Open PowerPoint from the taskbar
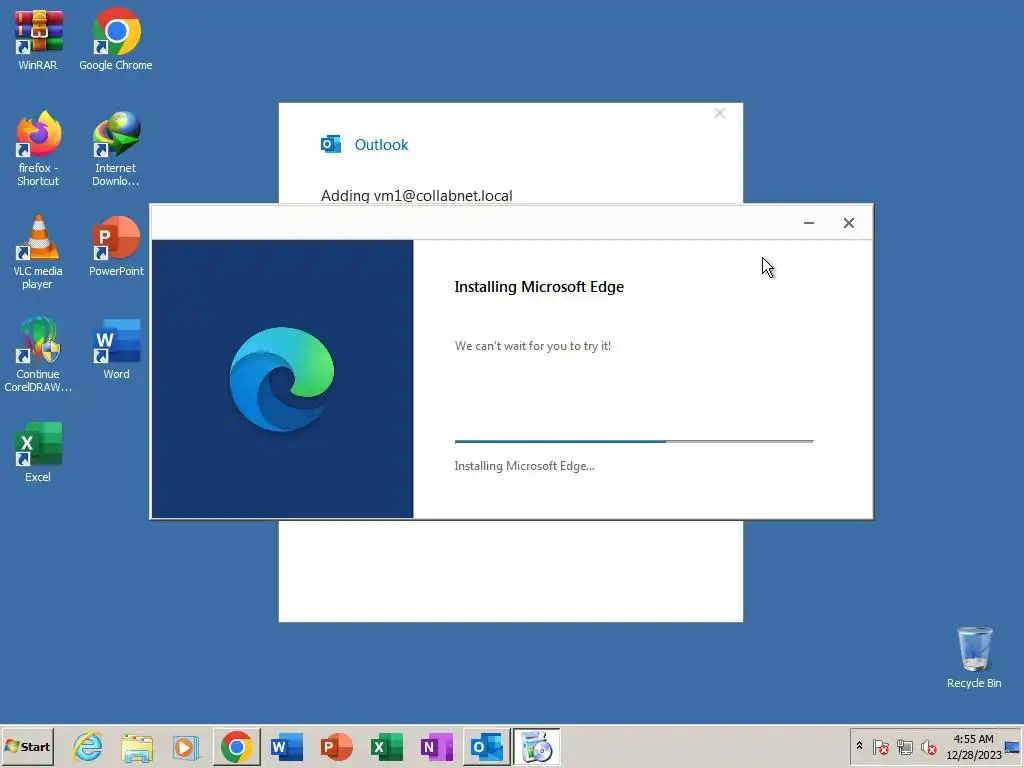This screenshot has height=768, width=1024. click(x=336, y=746)
